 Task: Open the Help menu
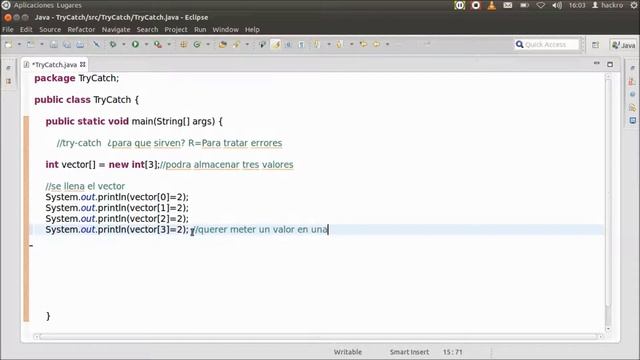[x=252, y=29]
